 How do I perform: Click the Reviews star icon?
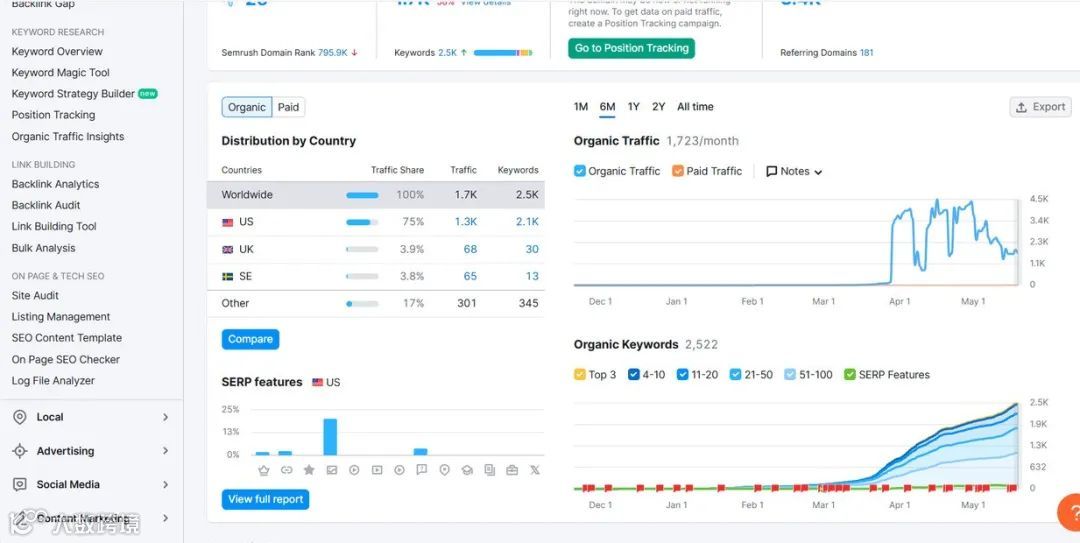point(309,470)
